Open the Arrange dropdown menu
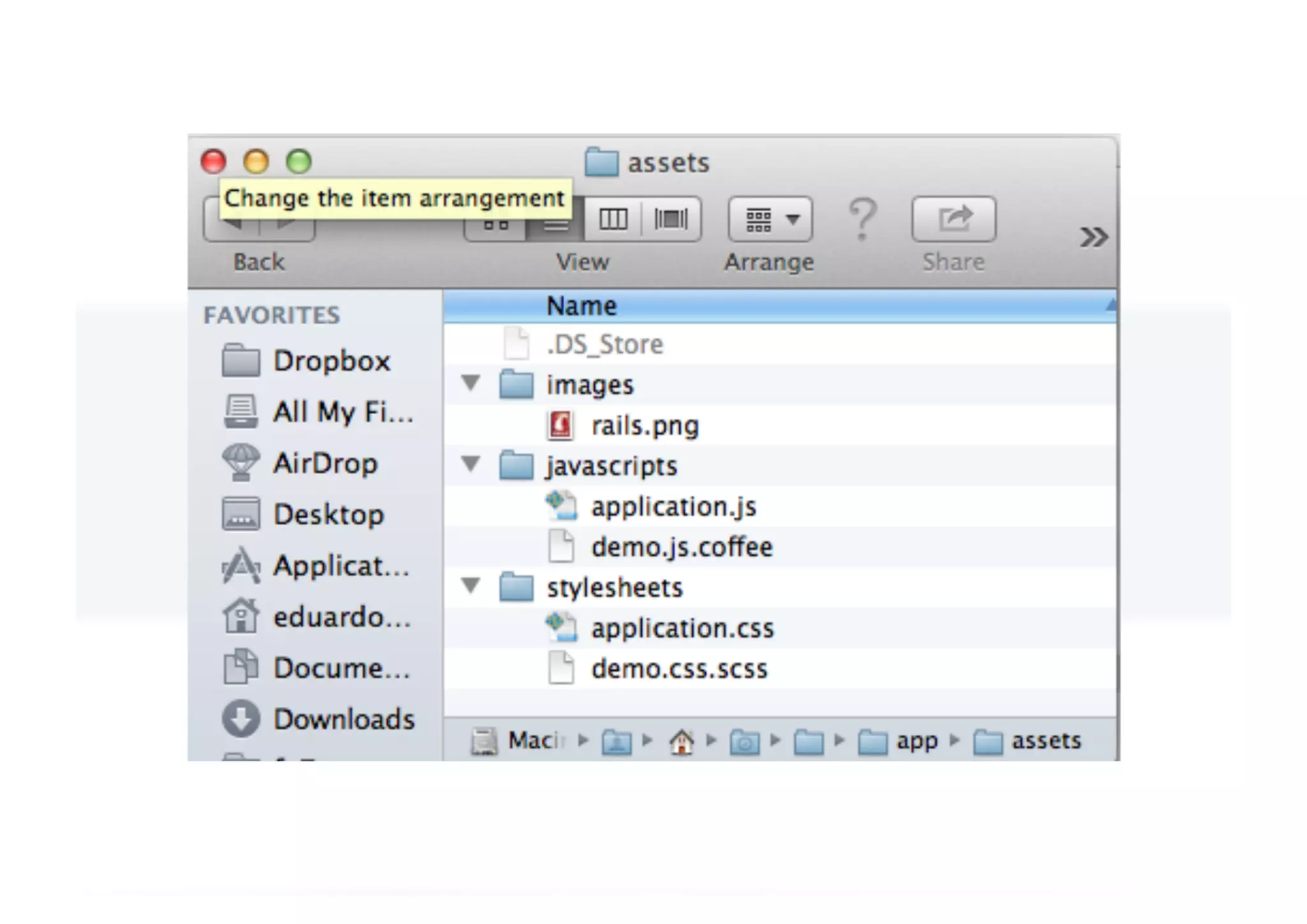 (770, 220)
